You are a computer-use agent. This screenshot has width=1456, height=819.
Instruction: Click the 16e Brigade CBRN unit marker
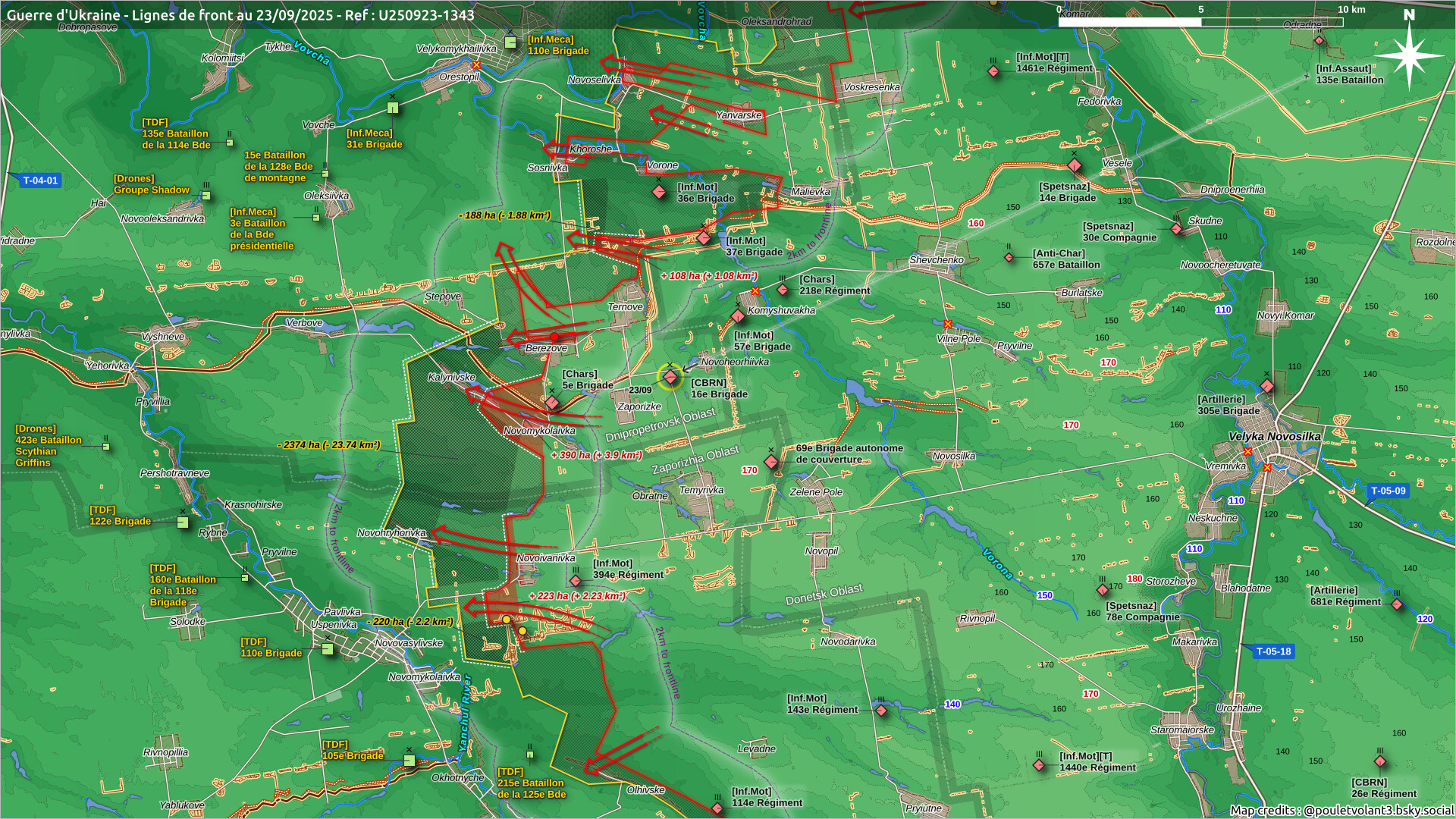[670, 378]
